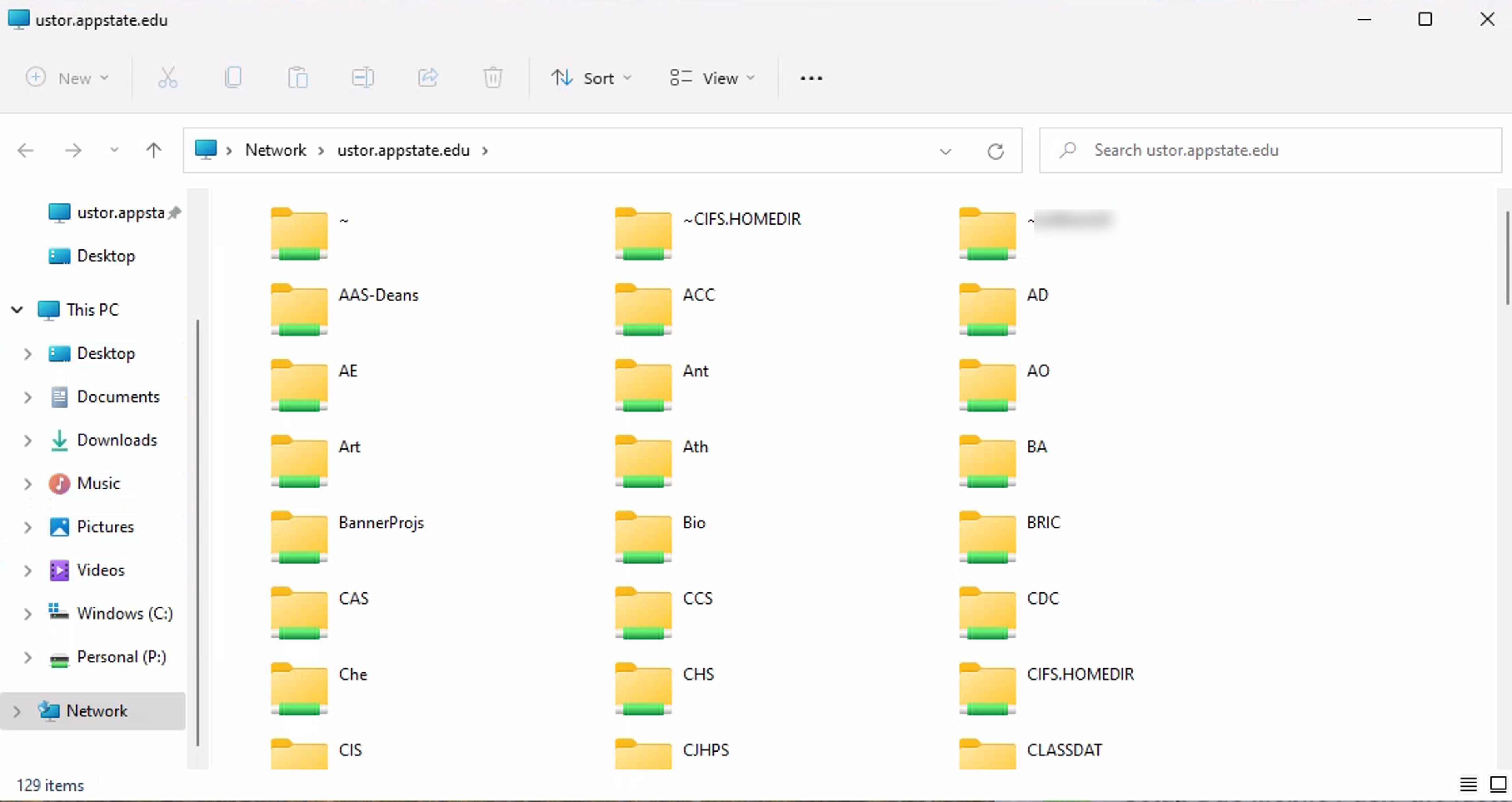Viewport: 1512px width, 802px height.
Task: Click the BA folder name
Action: tap(1036, 447)
